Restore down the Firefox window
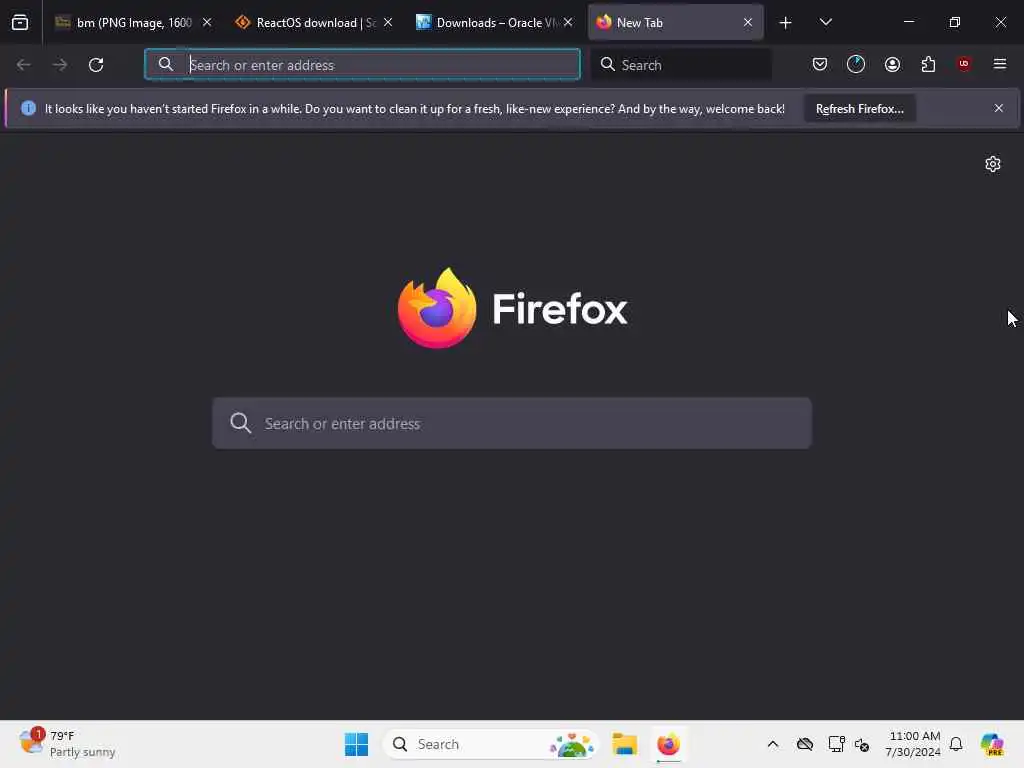Viewport: 1024px width, 768px height. [x=954, y=22]
